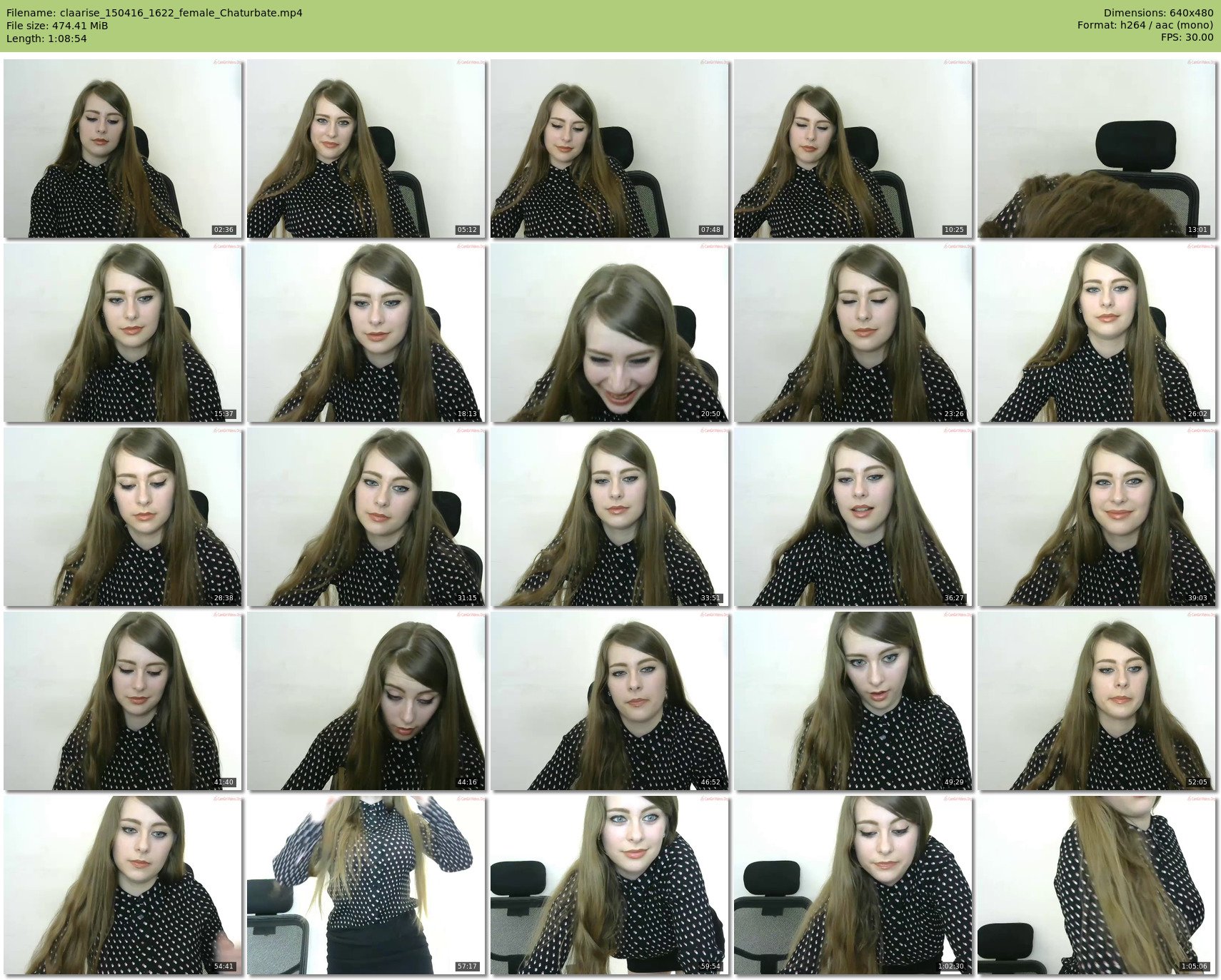Click the 'FPS: 30.00' text
1221x980 pixels.
coord(1187,39)
